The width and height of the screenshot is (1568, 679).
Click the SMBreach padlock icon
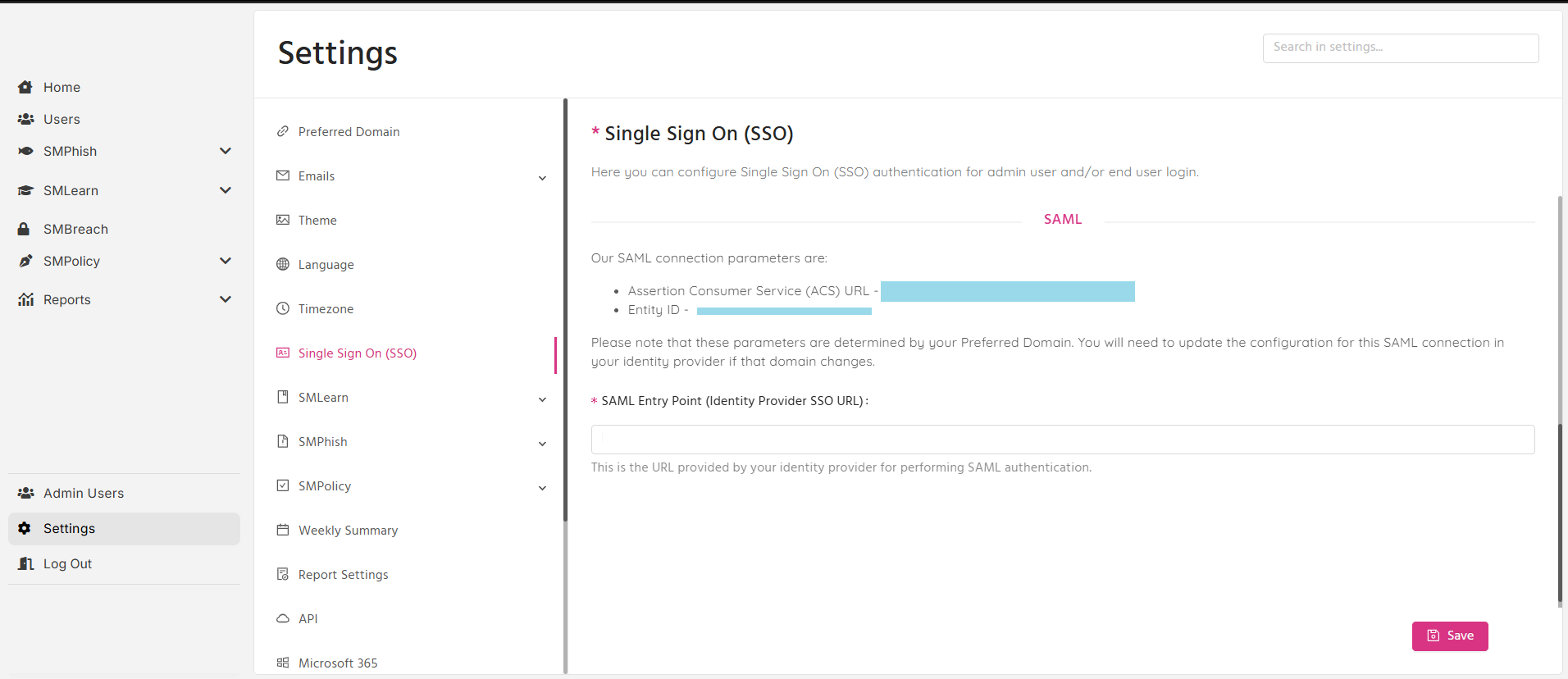click(x=24, y=229)
